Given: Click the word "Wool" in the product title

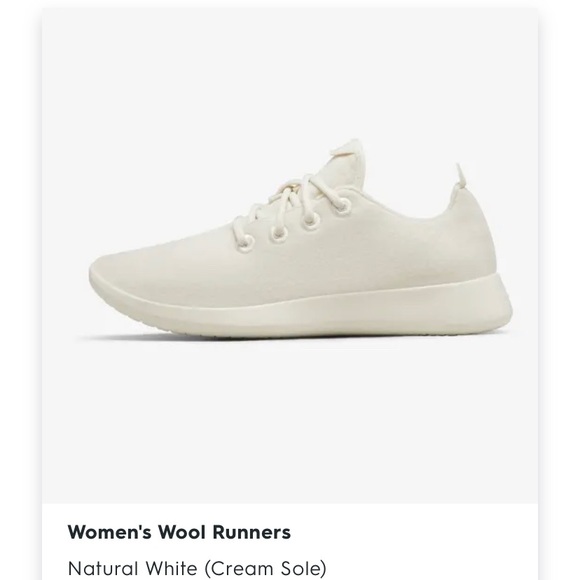Looking at the screenshot, I should coord(182,532).
